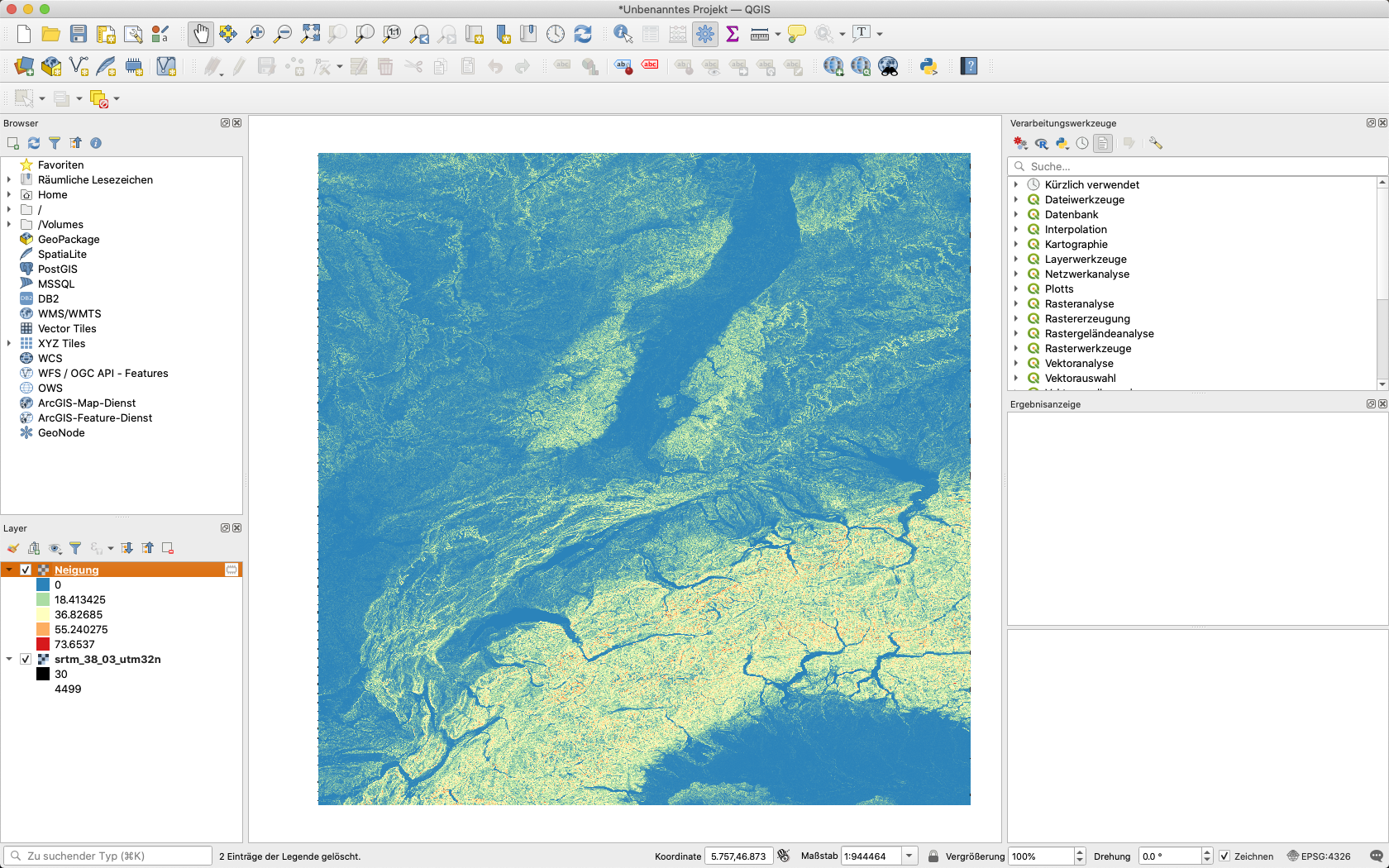The width and height of the screenshot is (1389, 868).
Task: Expand the XYZ Tiles browser entry
Action: pyautogui.click(x=9, y=343)
